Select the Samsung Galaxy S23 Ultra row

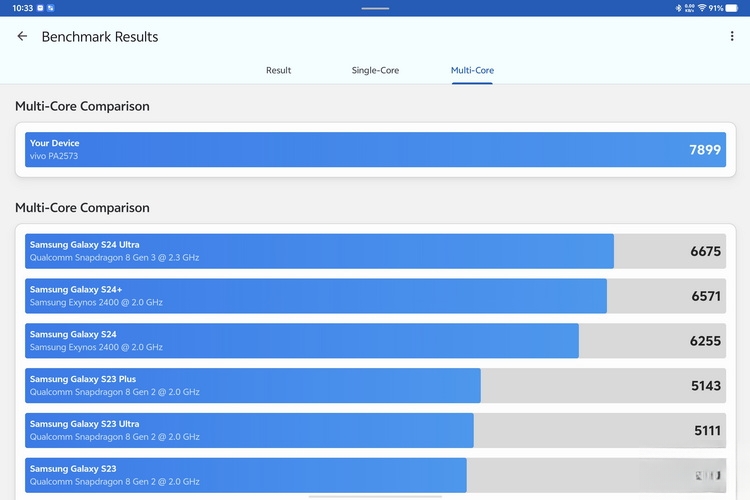click(x=375, y=431)
